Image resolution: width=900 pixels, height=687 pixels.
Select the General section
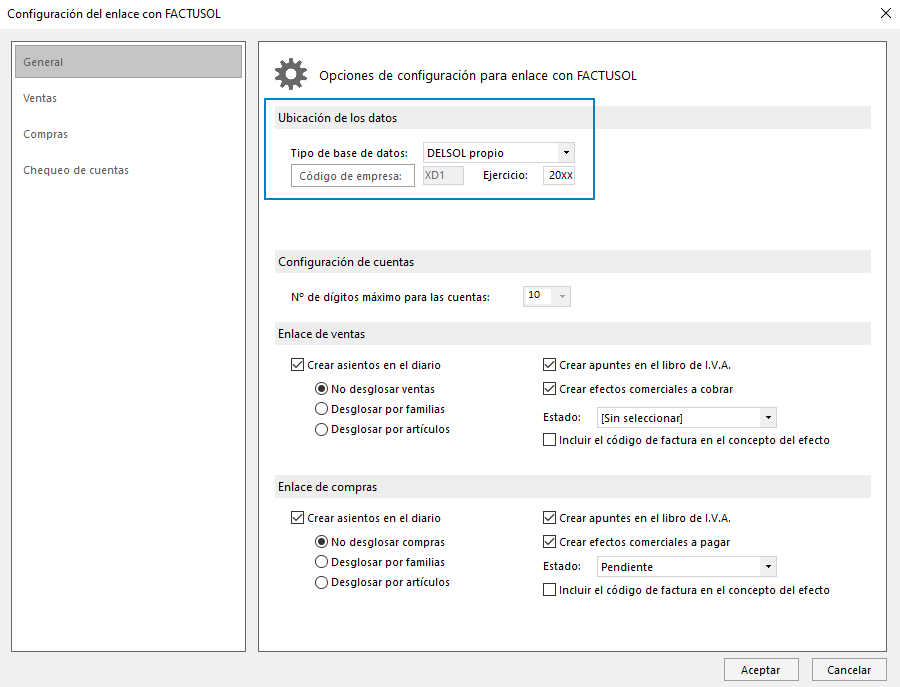pos(129,62)
